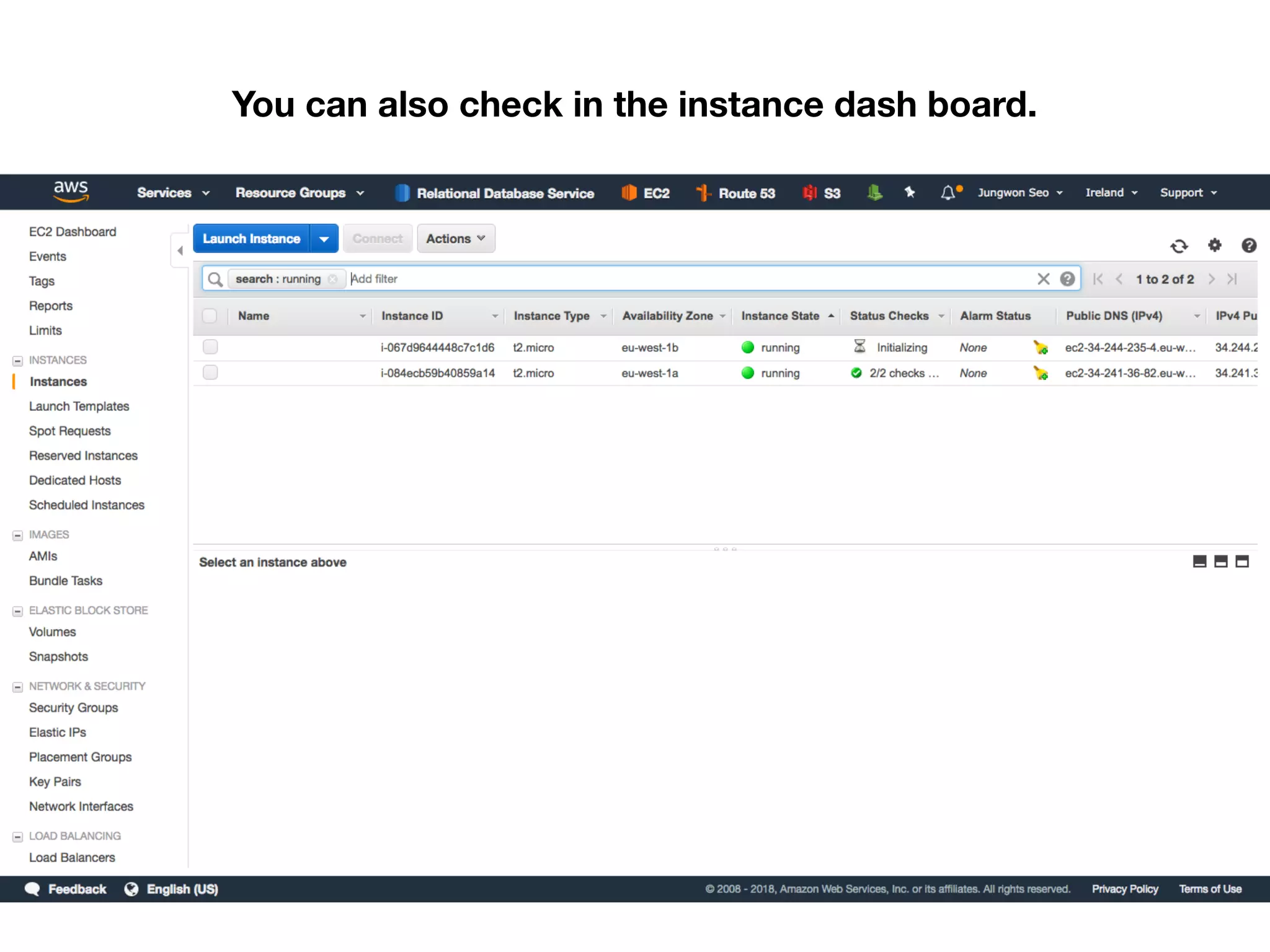Viewport: 1270px width, 952px height.
Task: Open AMIs in the sidebar
Action: click(x=43, y=557)
